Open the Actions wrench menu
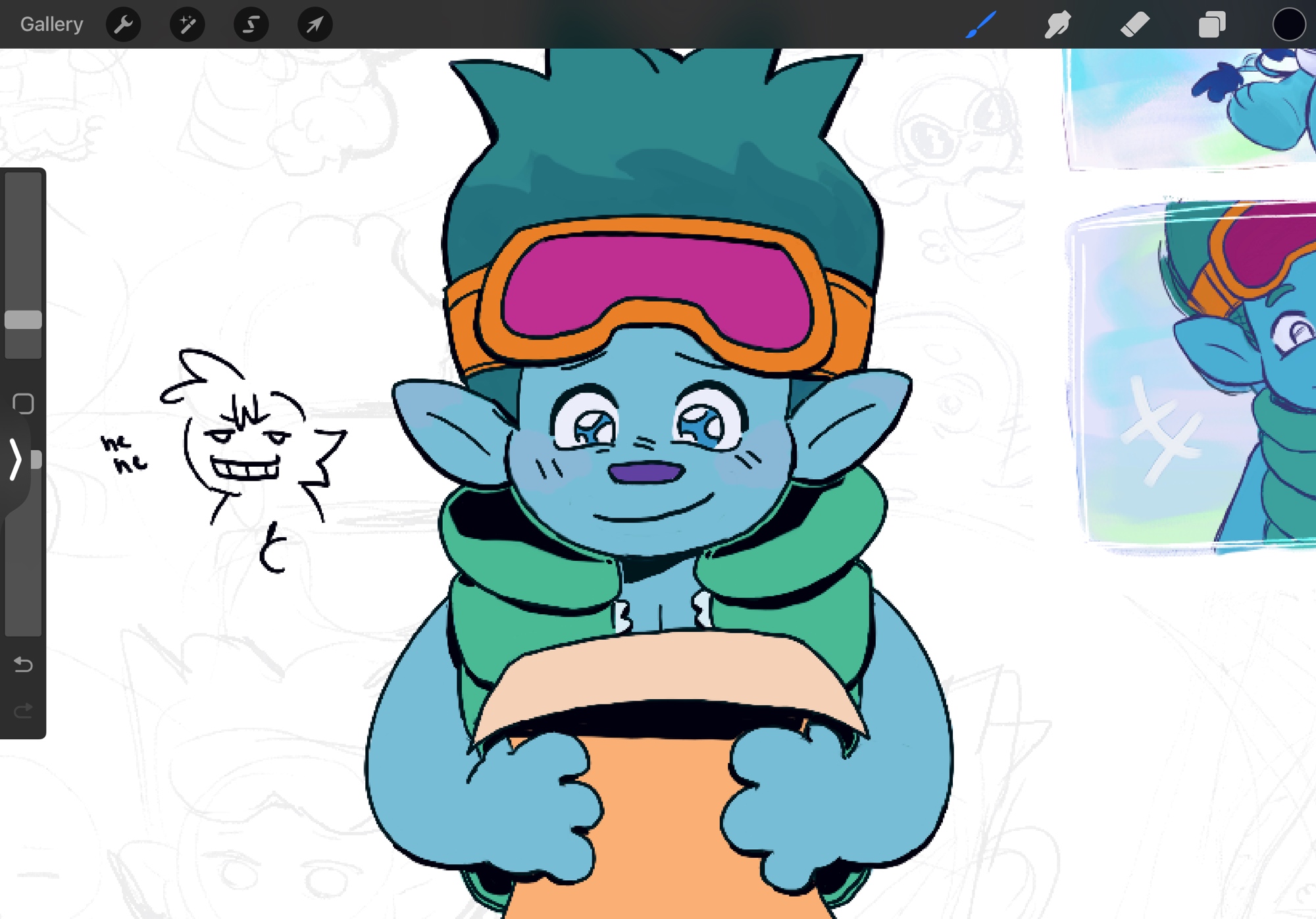This screenshot has height=919, width=1316. click(124, 25)
